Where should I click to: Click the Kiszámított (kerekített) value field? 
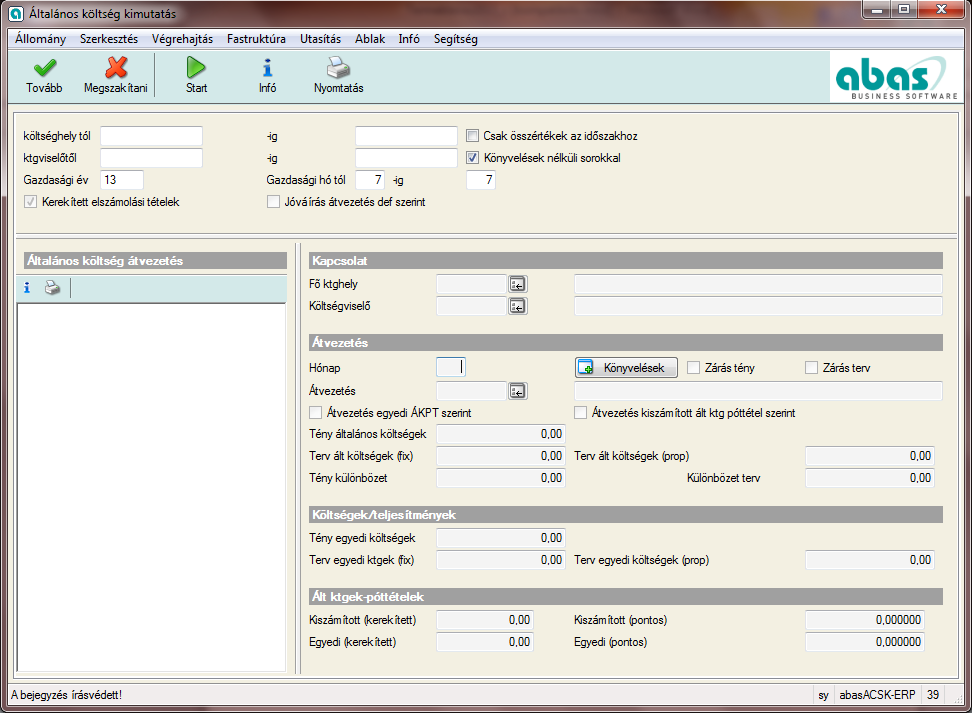485,620
